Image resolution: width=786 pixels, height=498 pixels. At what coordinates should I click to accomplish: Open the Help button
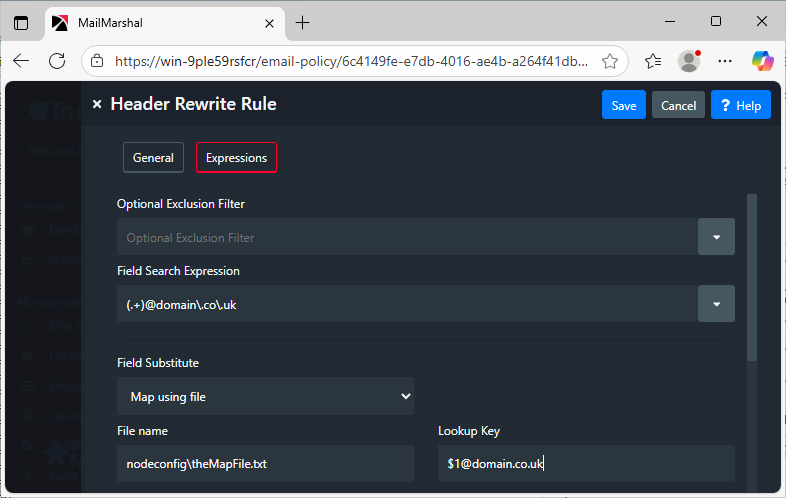pyautogui.click(x=740, y=105)
